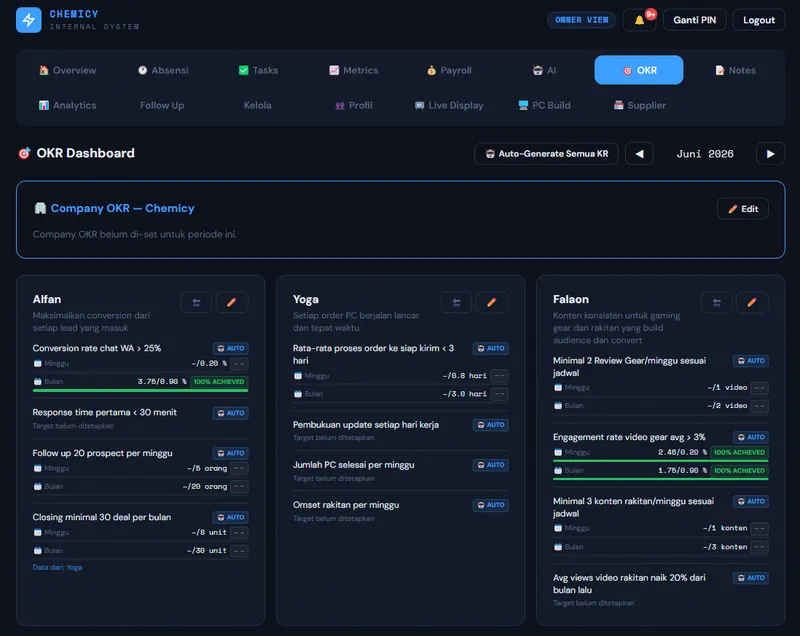Click AUTO badge for Minimal 3 konten rakitan

[x=751, y=501]
